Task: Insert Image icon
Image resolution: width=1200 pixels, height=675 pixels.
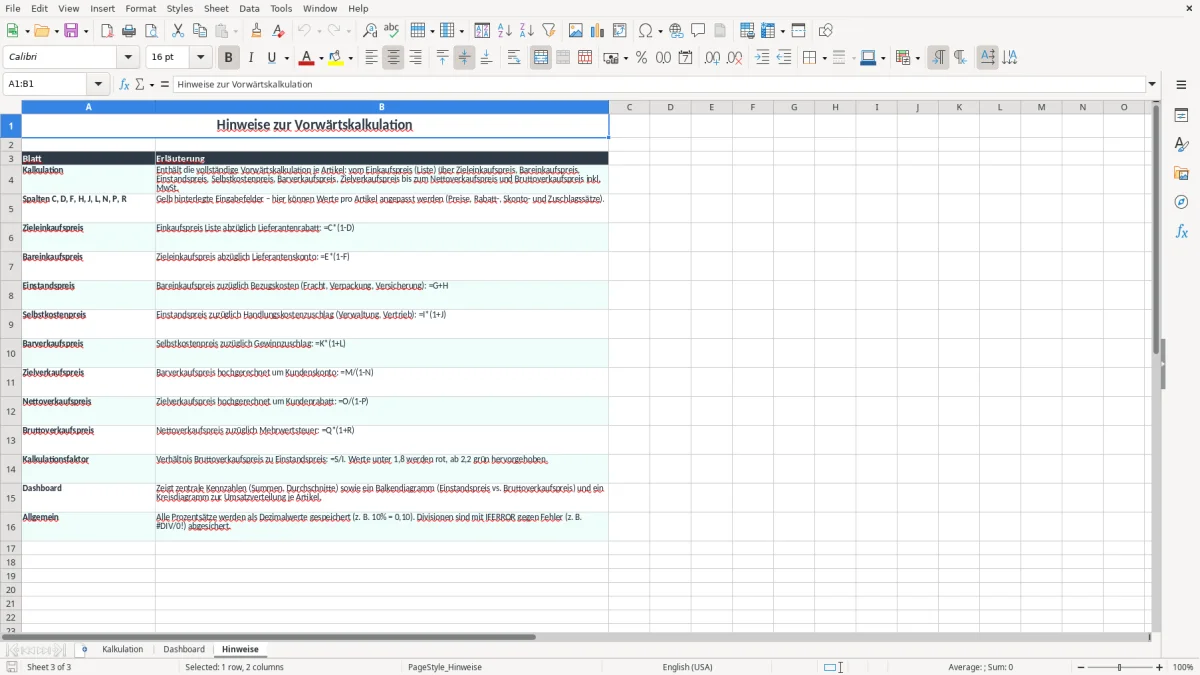Action: [x=576, y=31]
